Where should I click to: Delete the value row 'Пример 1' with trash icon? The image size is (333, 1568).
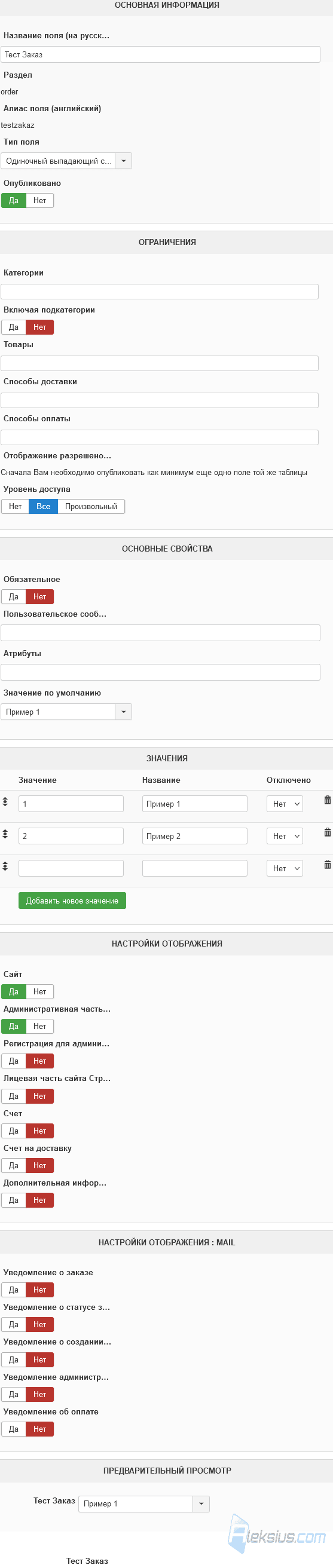pos(328,800)
